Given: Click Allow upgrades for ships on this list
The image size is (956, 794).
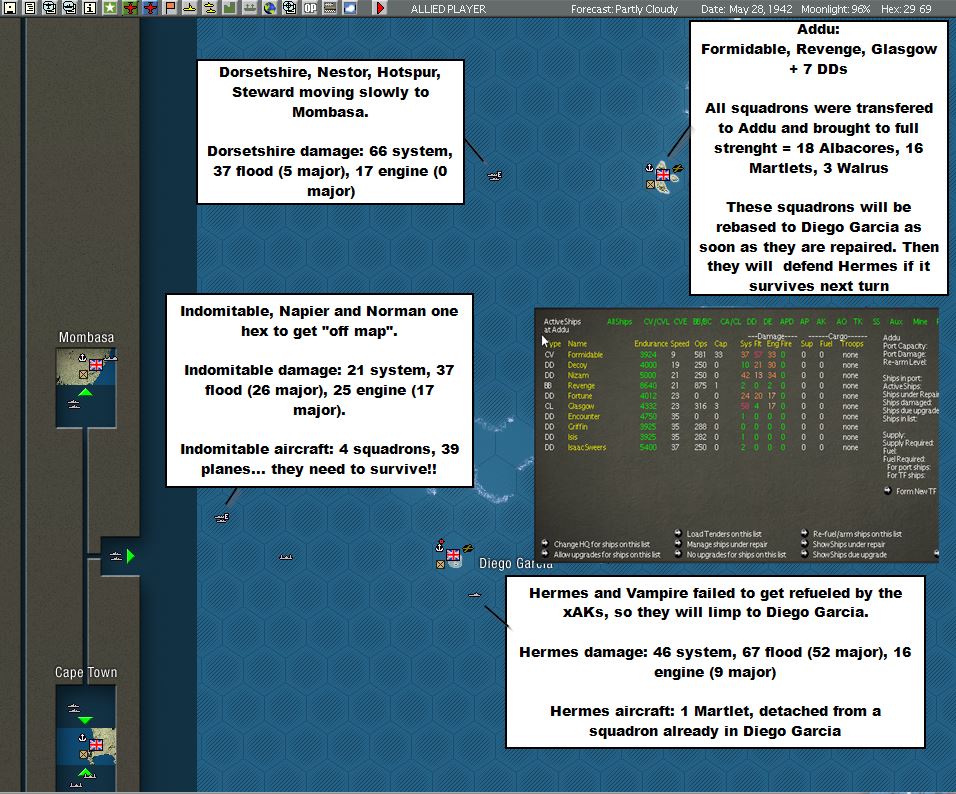Looking at the screenshot, I should (601, 554).
